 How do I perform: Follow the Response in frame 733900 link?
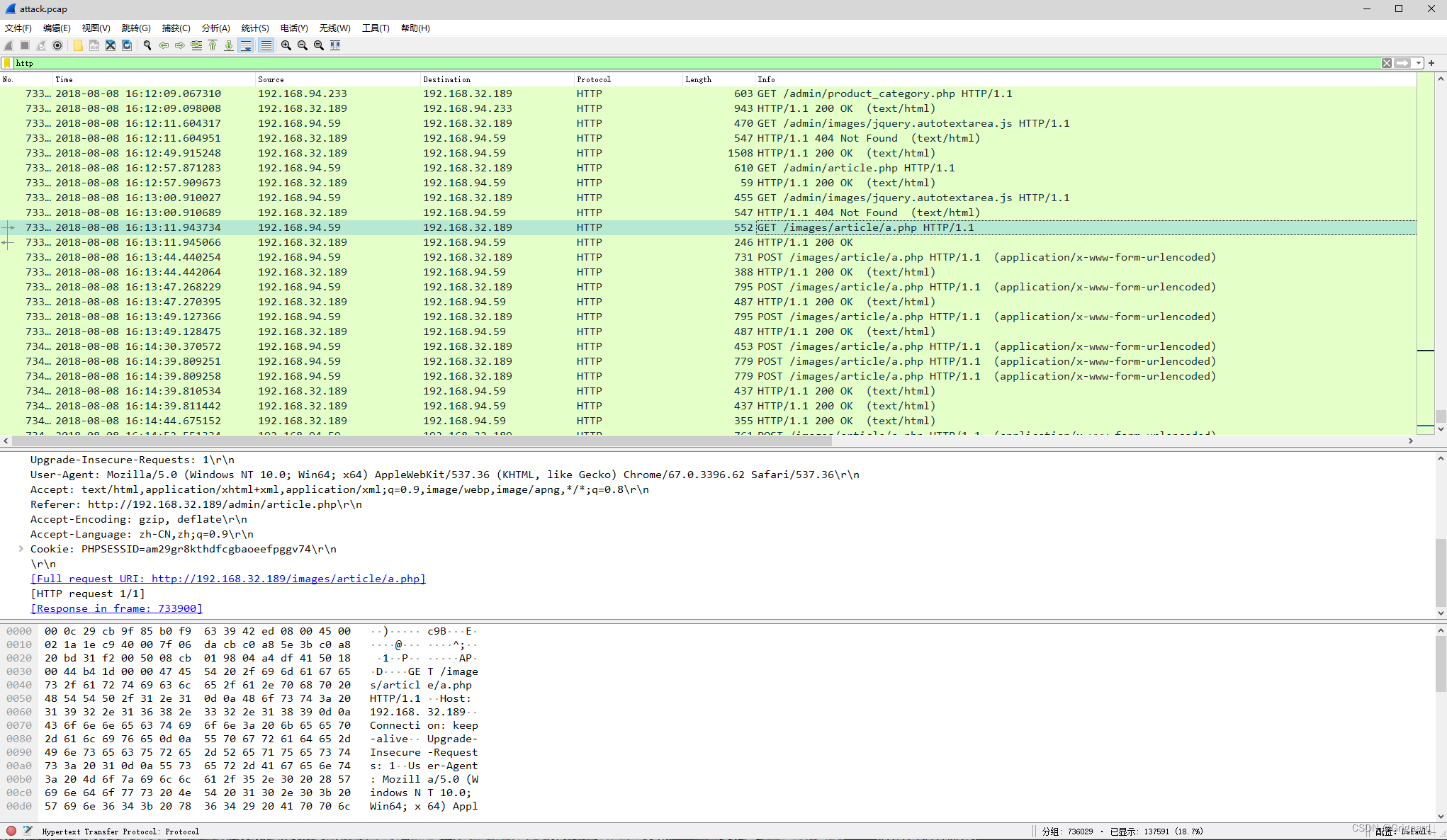(116, 608)
